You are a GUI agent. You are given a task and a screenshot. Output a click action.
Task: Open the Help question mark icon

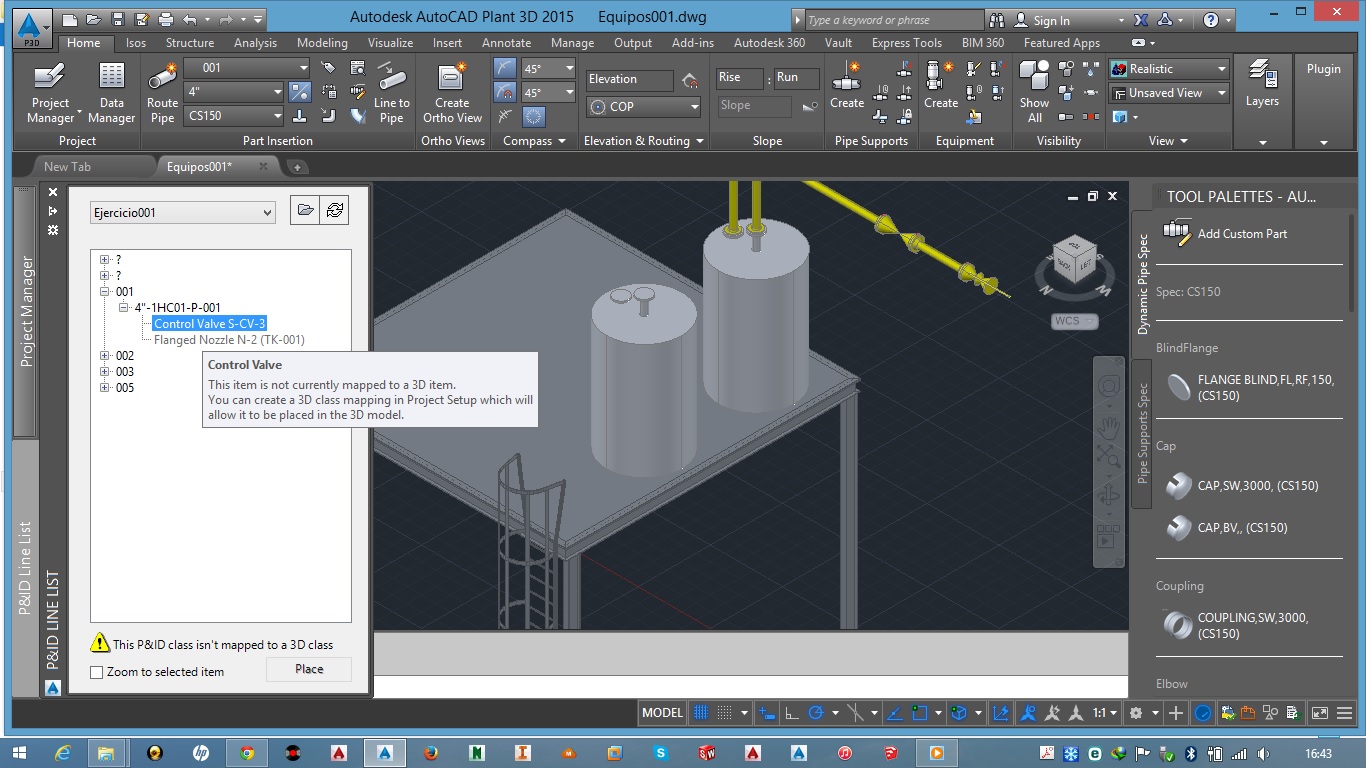[x=1211, y=20]
